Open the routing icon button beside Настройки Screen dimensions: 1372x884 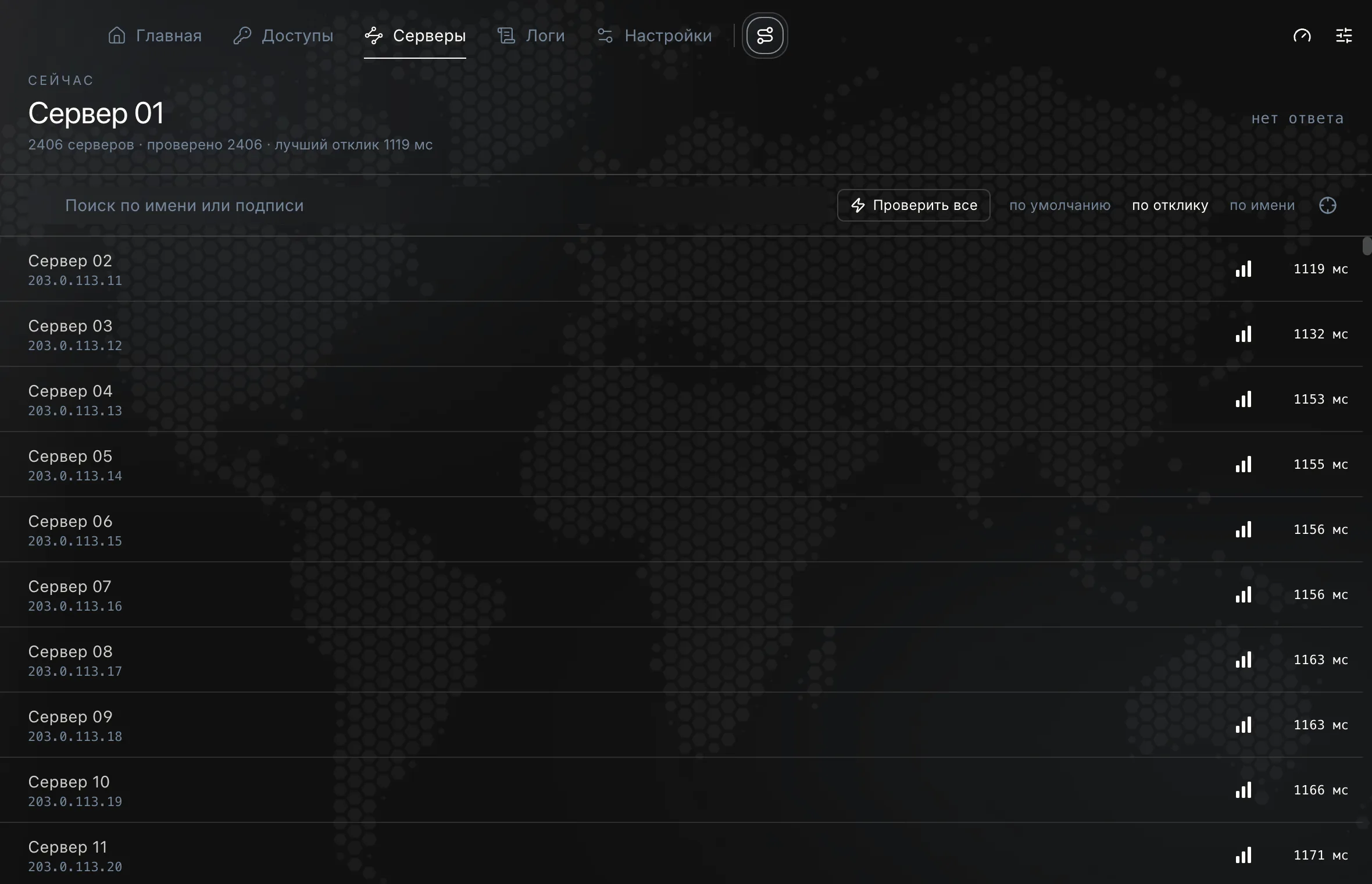pyautogui.click(x=764, y=35)
